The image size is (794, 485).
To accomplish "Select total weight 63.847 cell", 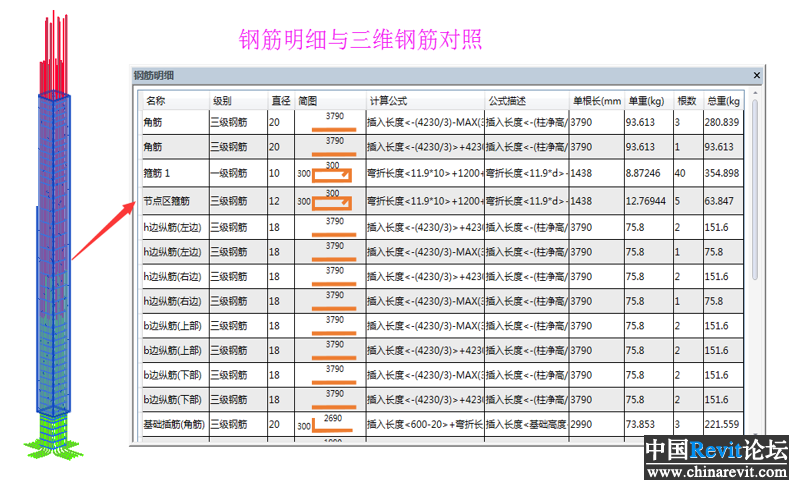I will tap(723, 201).
